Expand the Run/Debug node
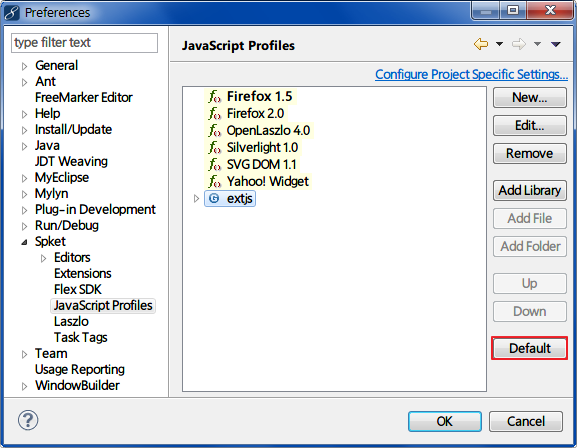Image resolution: width=577 pixels, height=448 pixels. point(24,226)
